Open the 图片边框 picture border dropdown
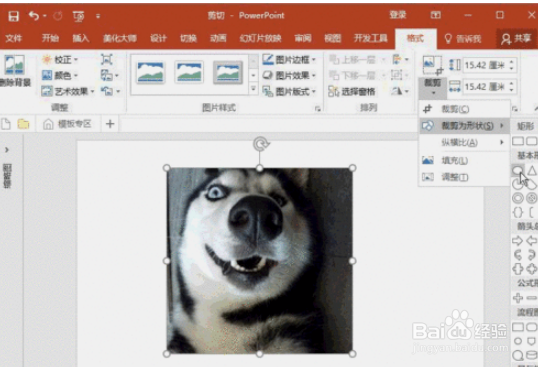The image size is (538, 367). [x=290, y=60]
